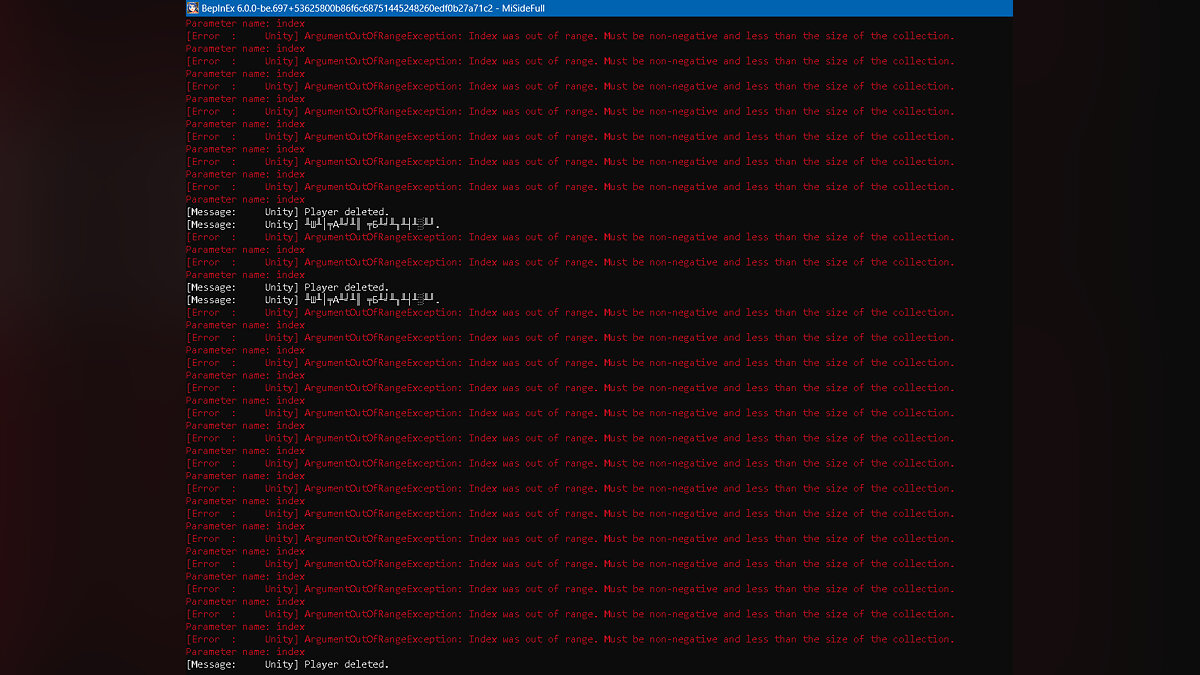Click the BepInEx console icon in title bar

point(192,8)
